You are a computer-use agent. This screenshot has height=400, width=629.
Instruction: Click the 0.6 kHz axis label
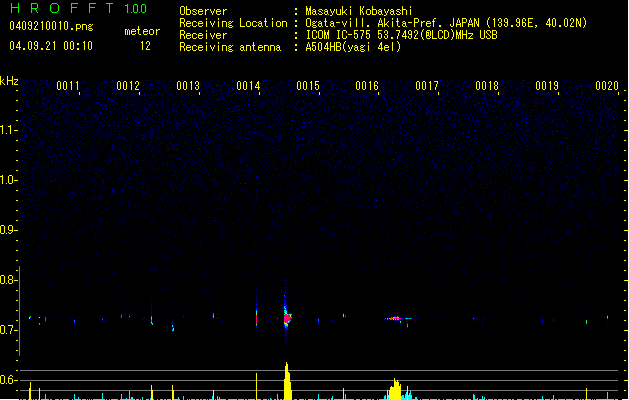(x=8, y=380)
